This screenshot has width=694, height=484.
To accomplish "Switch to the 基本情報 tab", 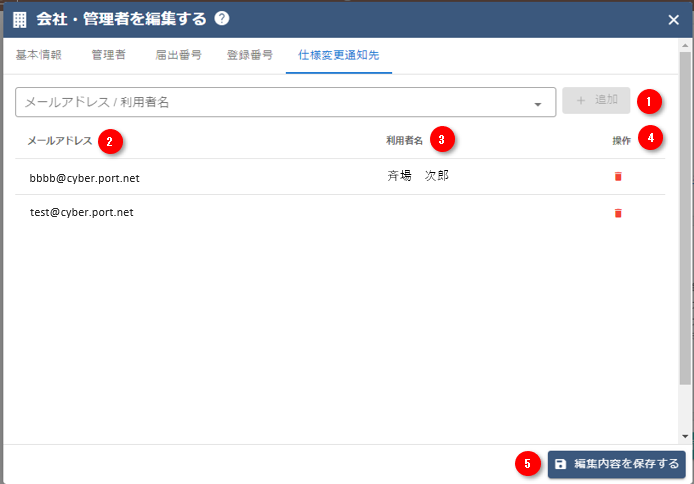I will click(39, 55).
